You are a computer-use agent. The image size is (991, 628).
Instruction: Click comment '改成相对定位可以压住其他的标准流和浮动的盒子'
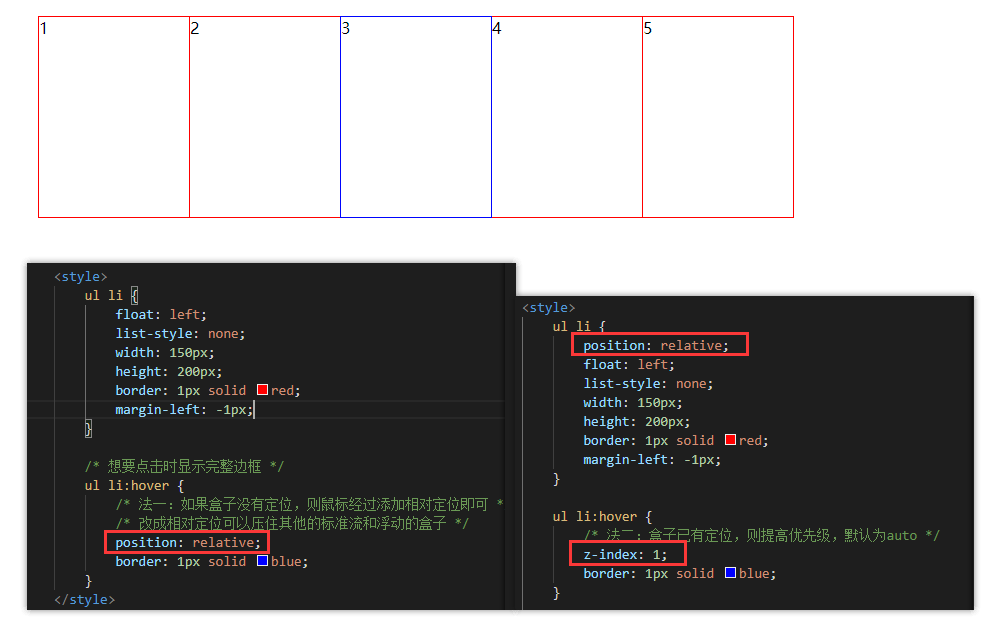click(x=292, y=523)
